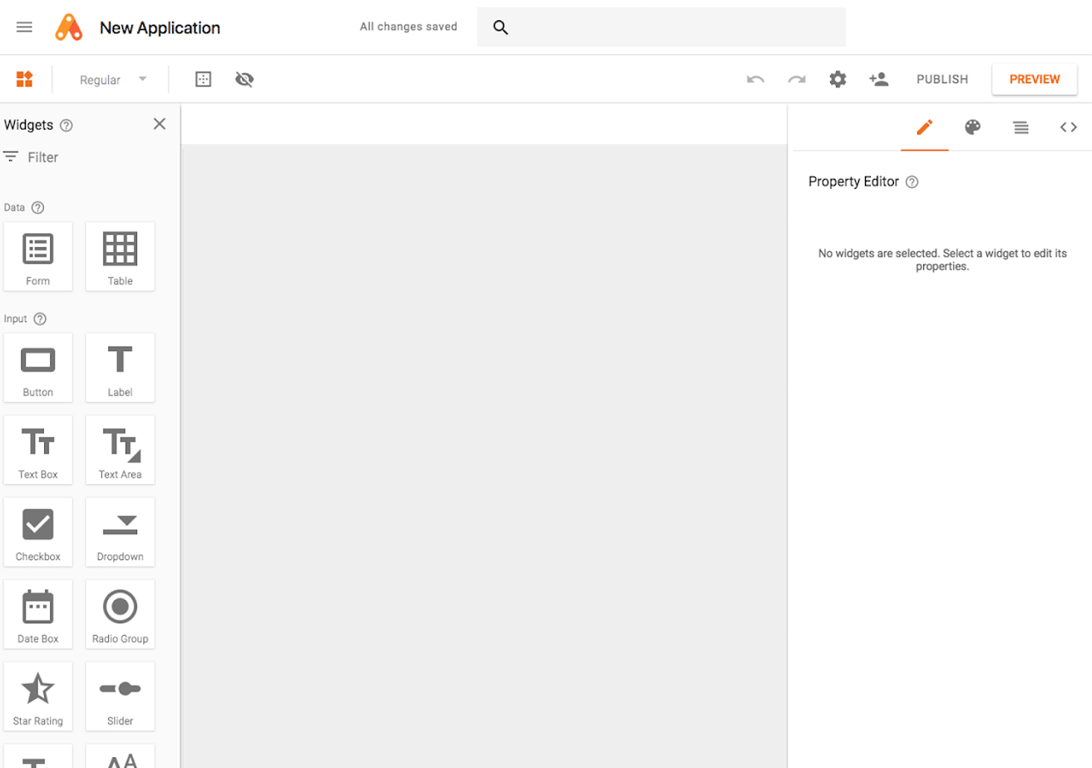Select the Table widget

point(120,256)
